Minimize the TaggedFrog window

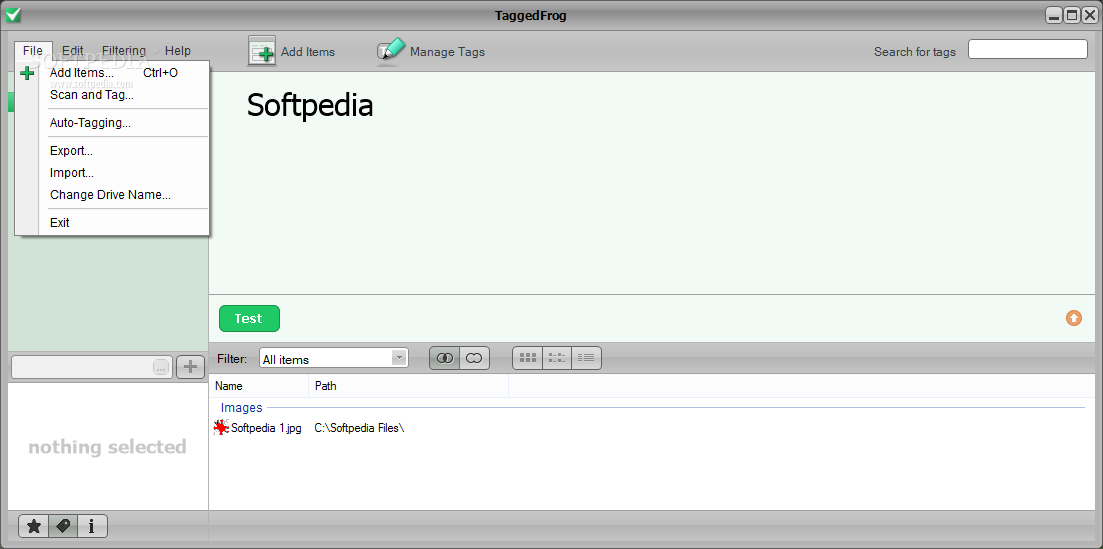[x=1054, y=15]
